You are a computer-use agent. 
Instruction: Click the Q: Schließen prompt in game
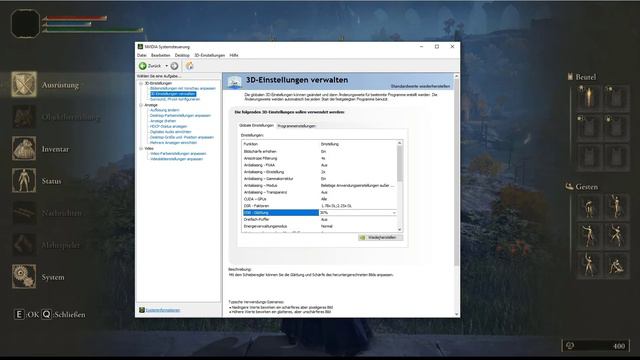64,314
